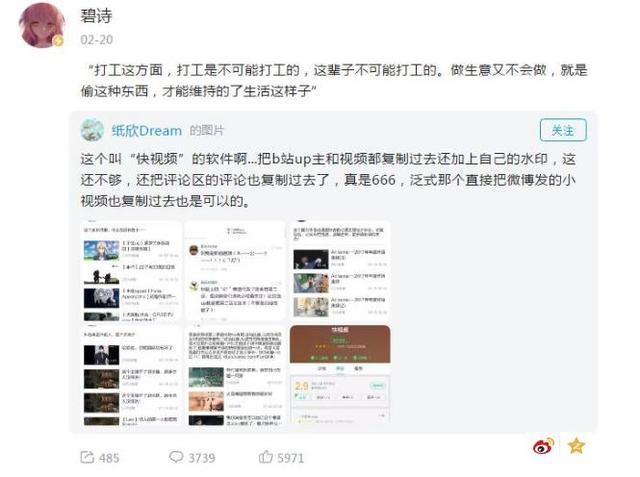The image size is (640, 477).
Task: Open the 02-20 post timestamp
Action: pos(97,40)
